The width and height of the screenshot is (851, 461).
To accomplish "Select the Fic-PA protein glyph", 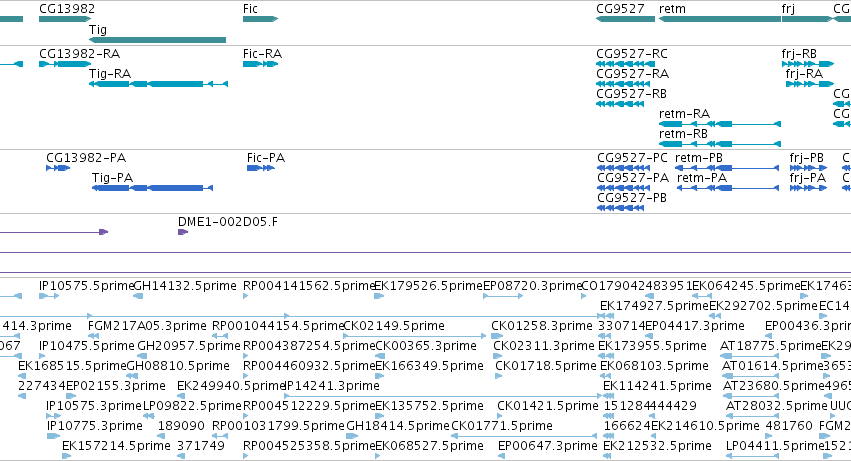I will tap(261, 168).
